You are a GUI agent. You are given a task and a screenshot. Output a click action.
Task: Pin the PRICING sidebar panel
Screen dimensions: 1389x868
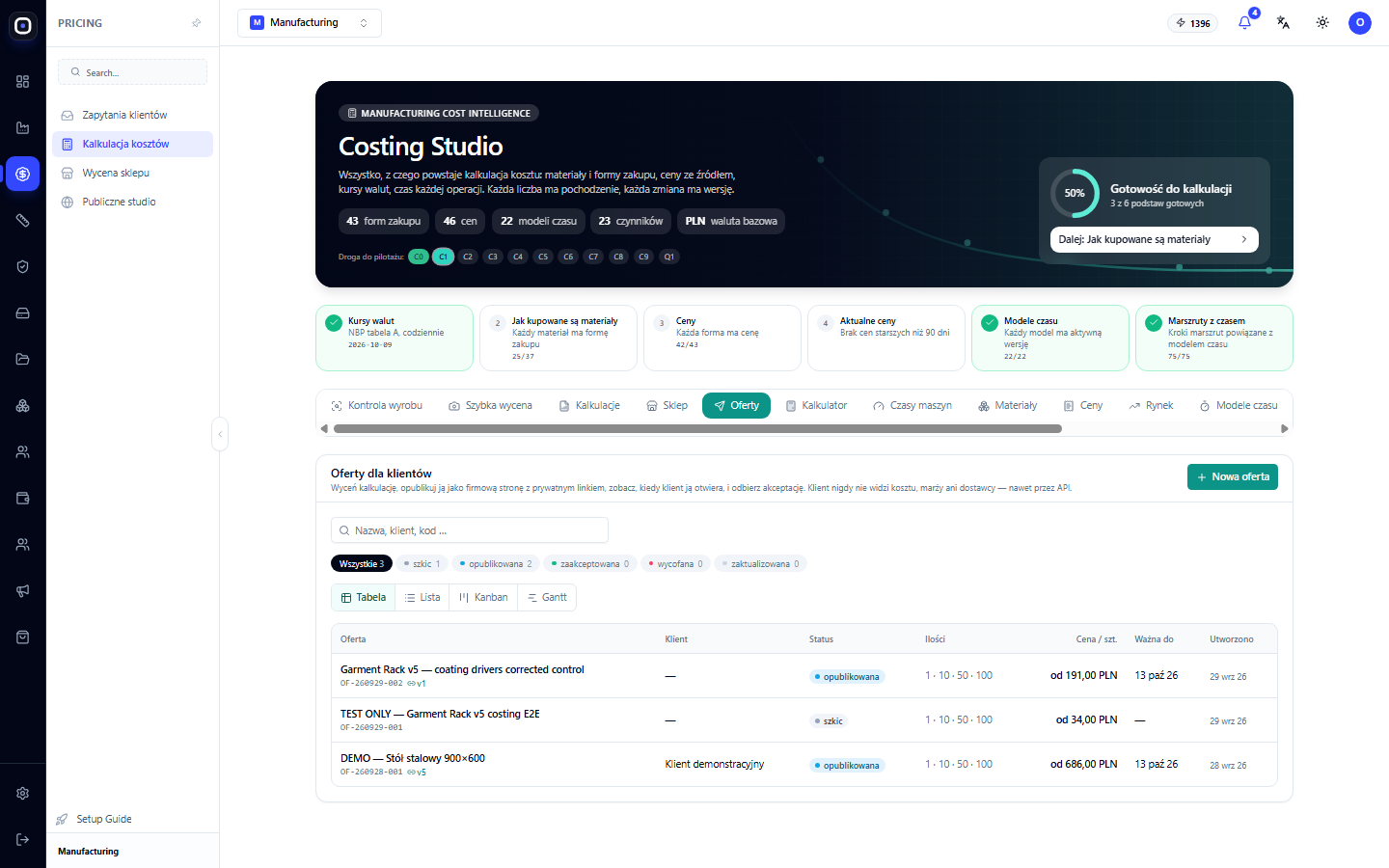[x=197, y=23]
